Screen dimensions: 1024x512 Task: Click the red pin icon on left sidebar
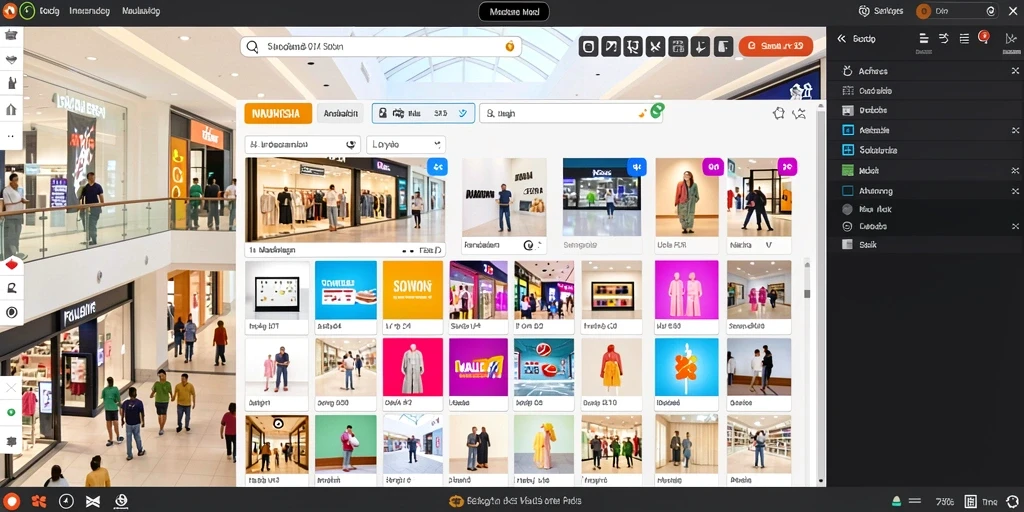12,265
